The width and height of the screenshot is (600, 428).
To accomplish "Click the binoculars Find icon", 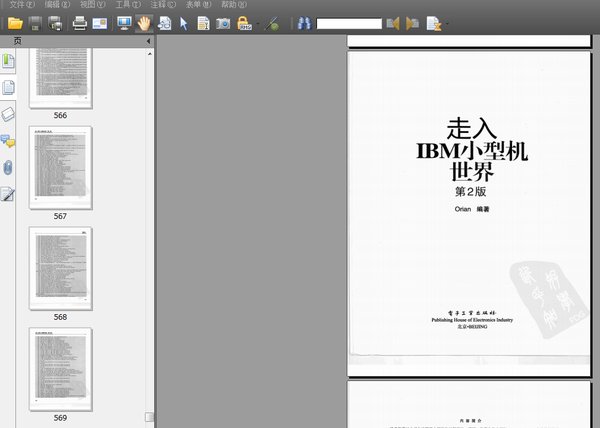I will 305,22.
